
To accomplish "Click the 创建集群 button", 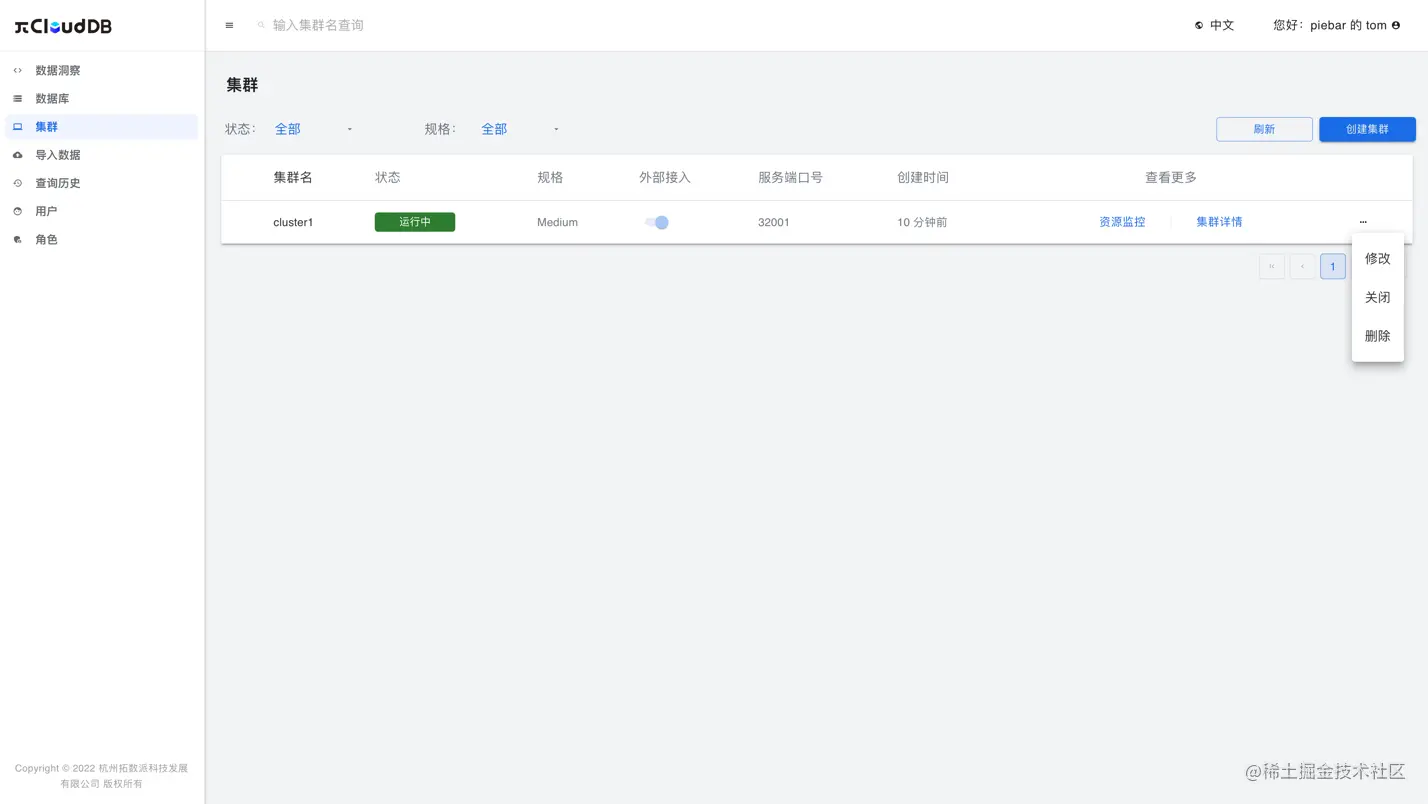I will (x=1367, y=129).
